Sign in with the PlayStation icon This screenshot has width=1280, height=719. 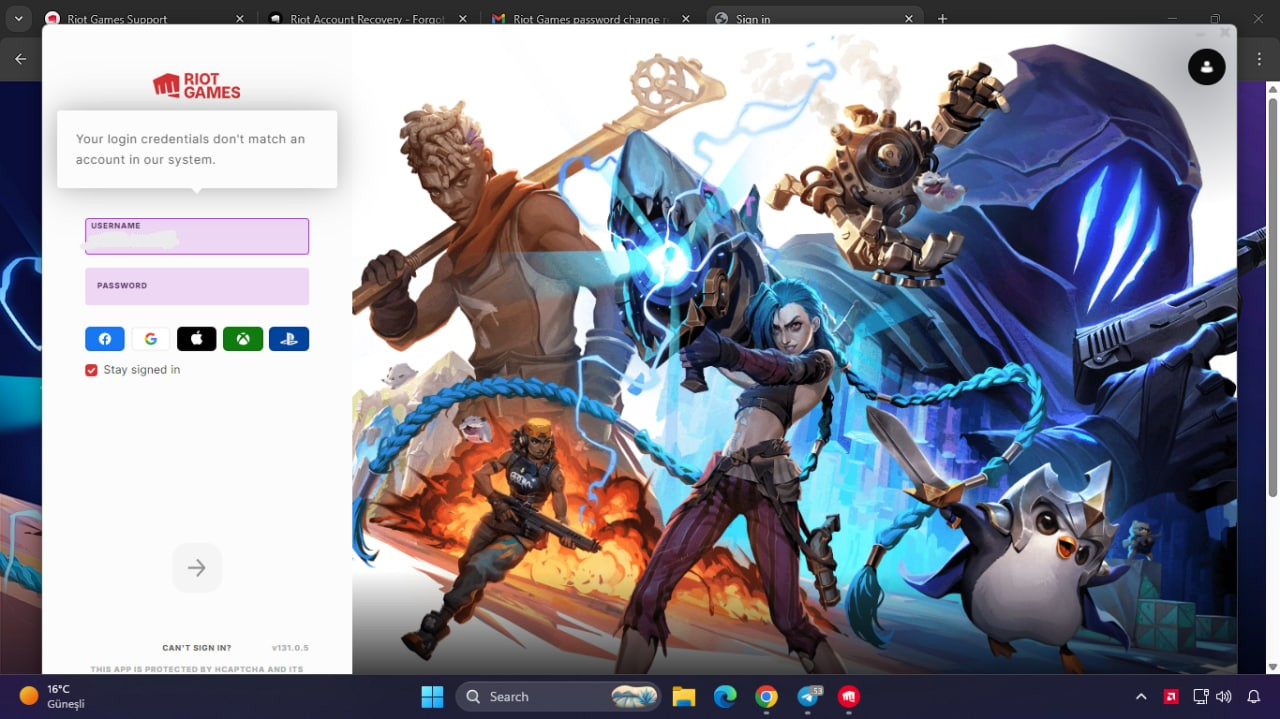[x=289, y=339]
